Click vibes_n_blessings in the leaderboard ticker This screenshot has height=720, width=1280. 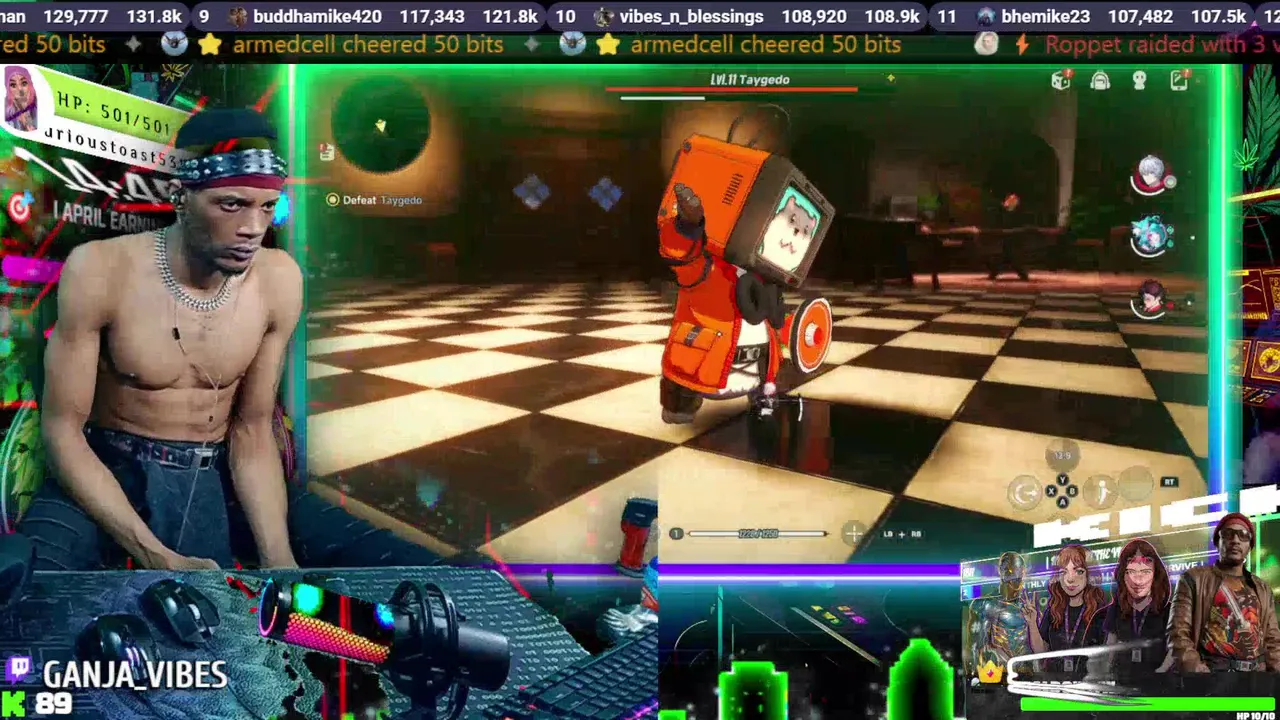point(691,17)
